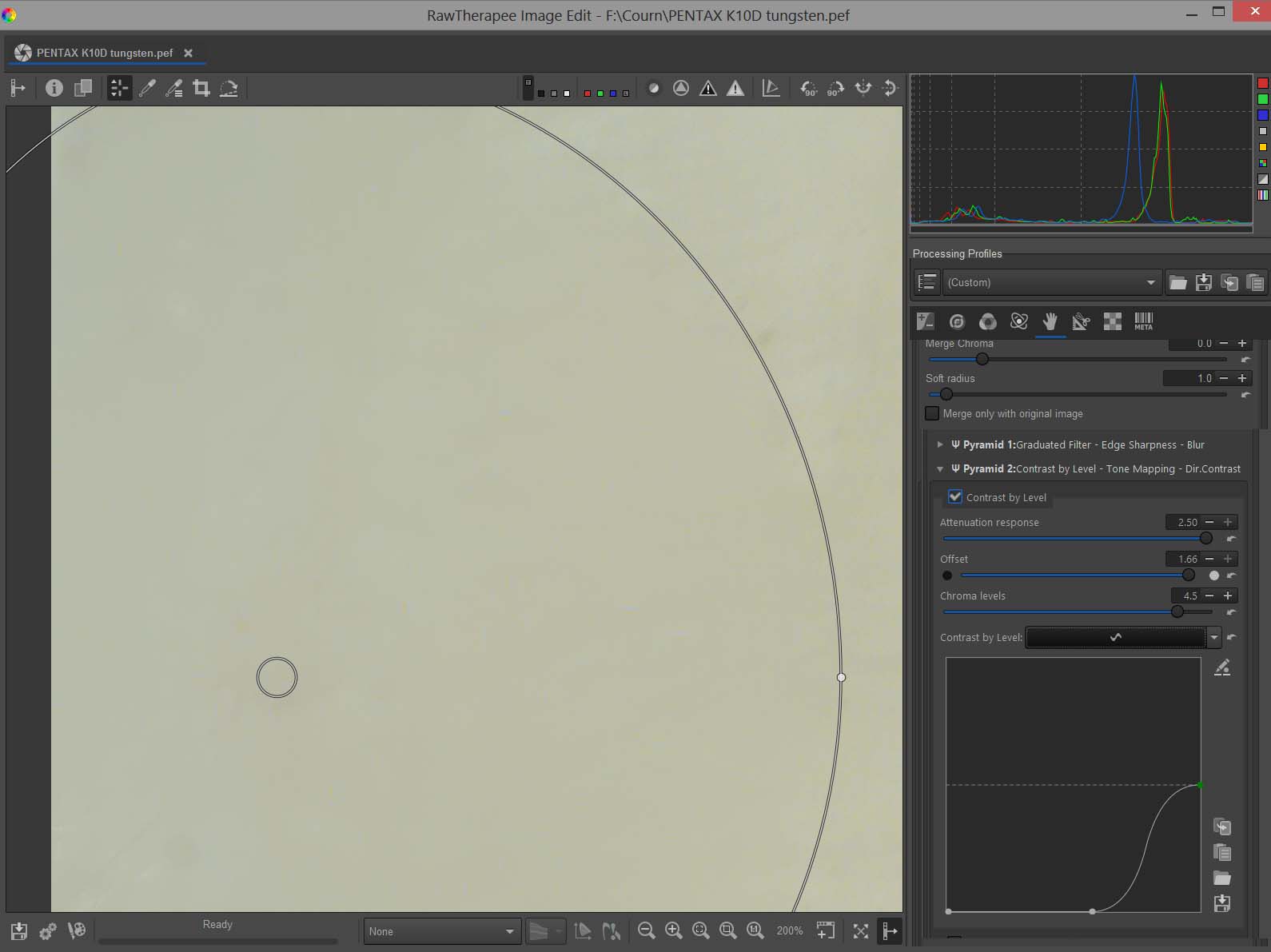
Task: Uncheck the Contrast by Level checkbox
Action: pyautogui.click(x=954, y=496)
